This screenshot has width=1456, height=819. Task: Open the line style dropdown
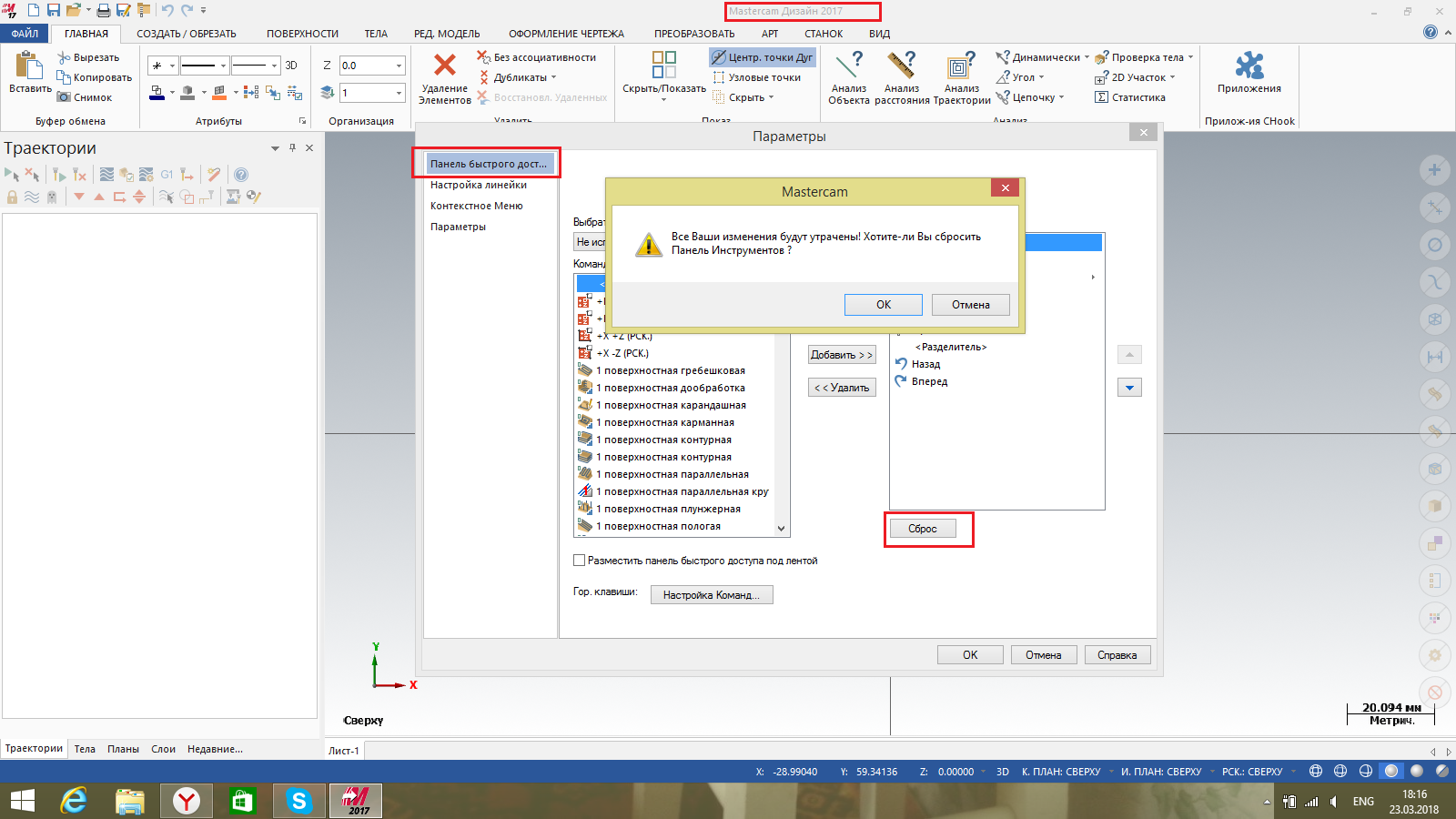pos(223,66)
